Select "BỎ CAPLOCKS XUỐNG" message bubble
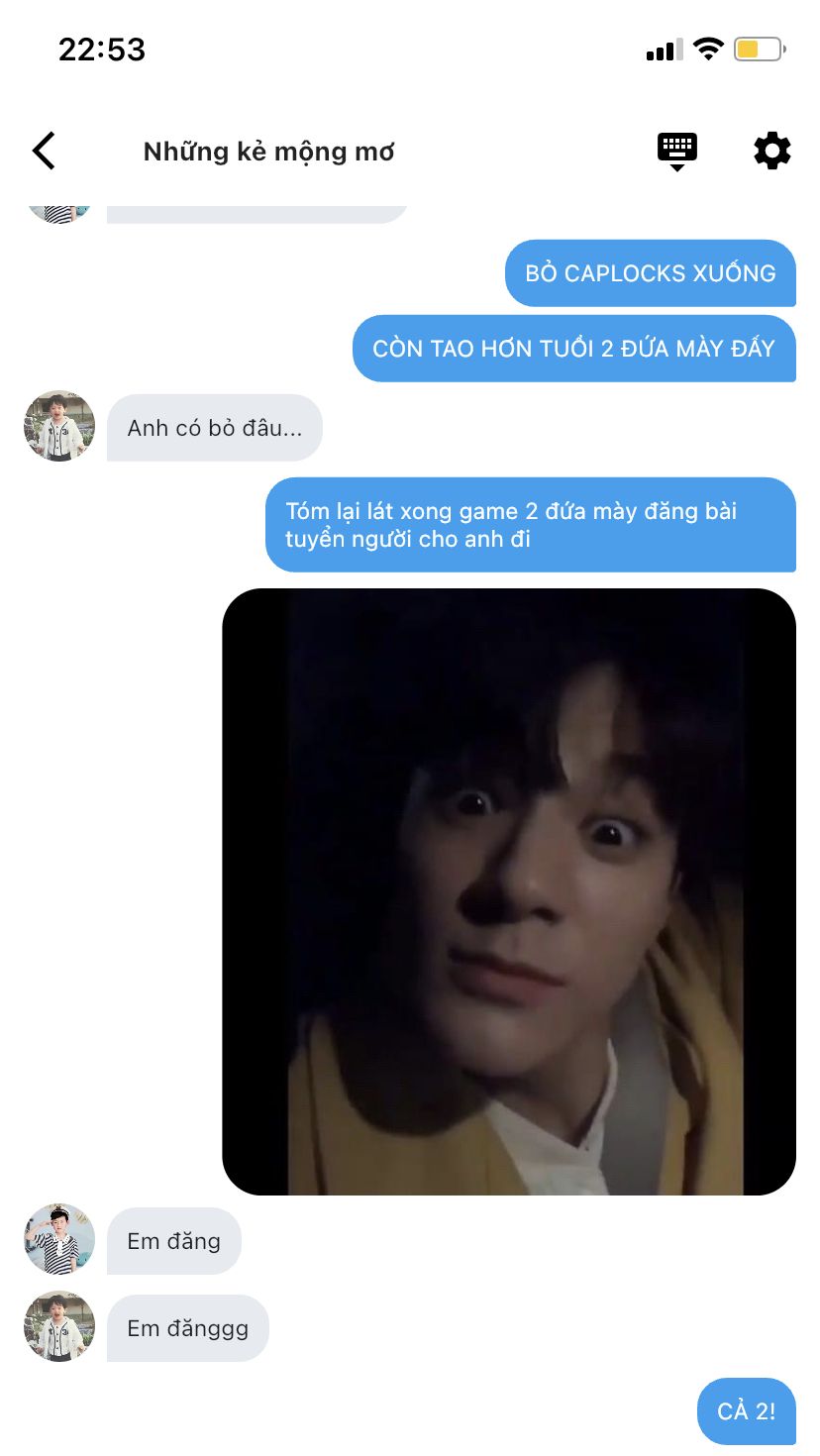Screen dimensions: 820x1456 click(x=651, y=273)
